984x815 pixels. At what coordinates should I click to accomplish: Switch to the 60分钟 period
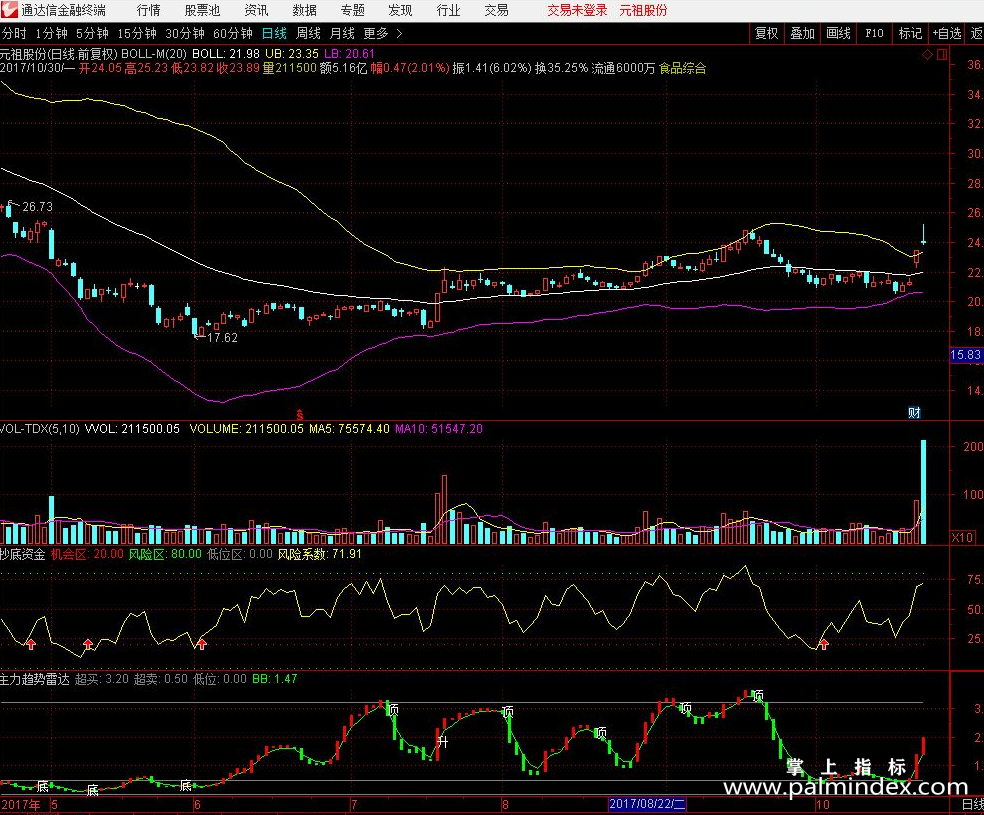point(233,33)
